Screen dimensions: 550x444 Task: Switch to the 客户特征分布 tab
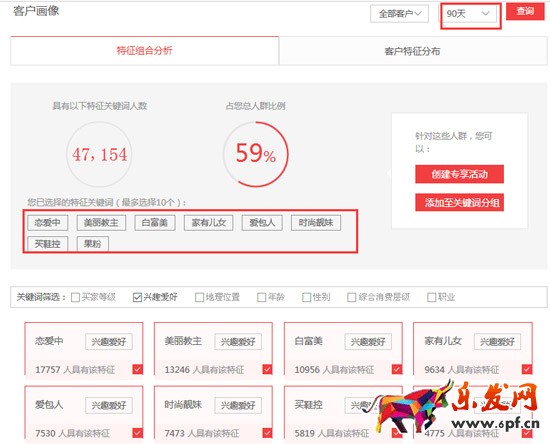pos(412,52)
